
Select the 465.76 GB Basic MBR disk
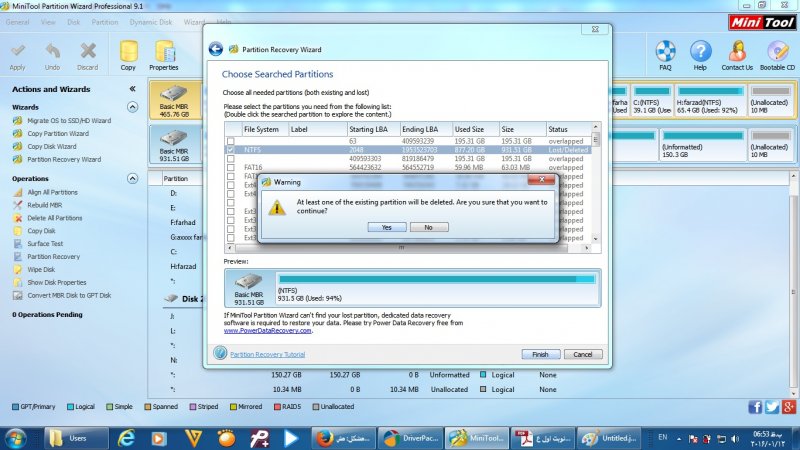click(x=174, y=101)
